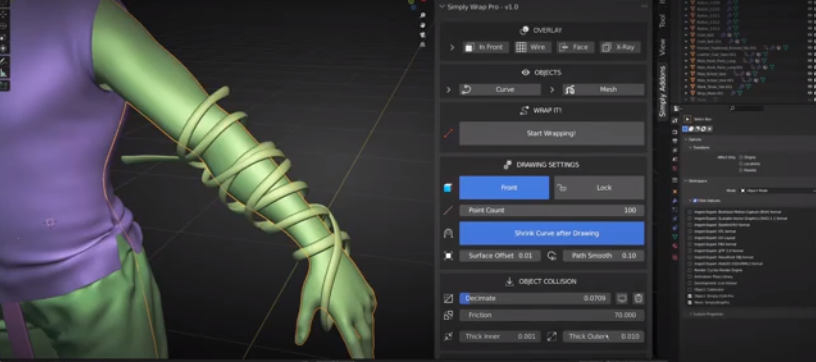The width and height of the screenshot is (816, 362).
Task: Enable the Origins checkbox
Action: [x=741, y=157]
